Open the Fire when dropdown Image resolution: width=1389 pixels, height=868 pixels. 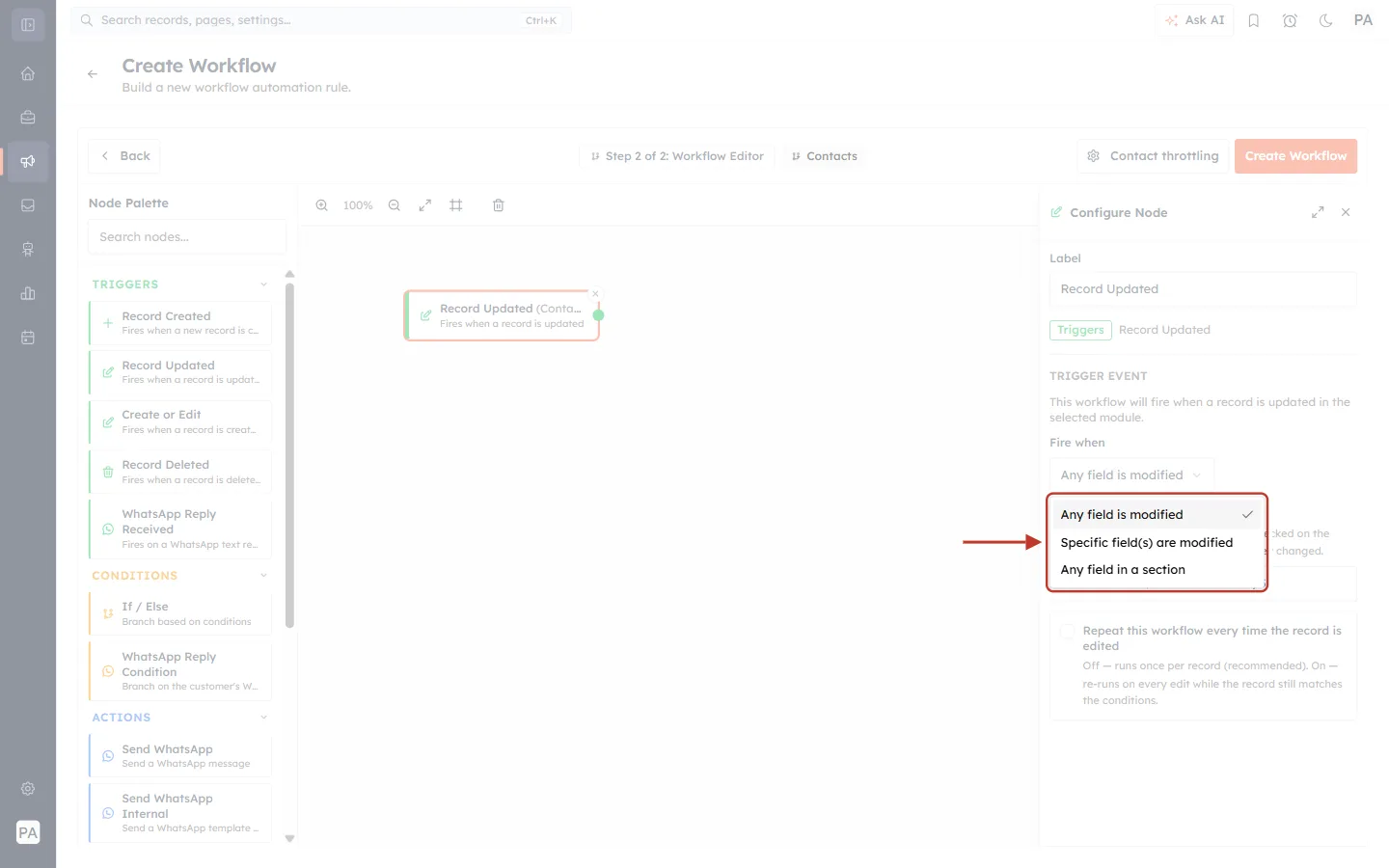(x=1131, y=475)
